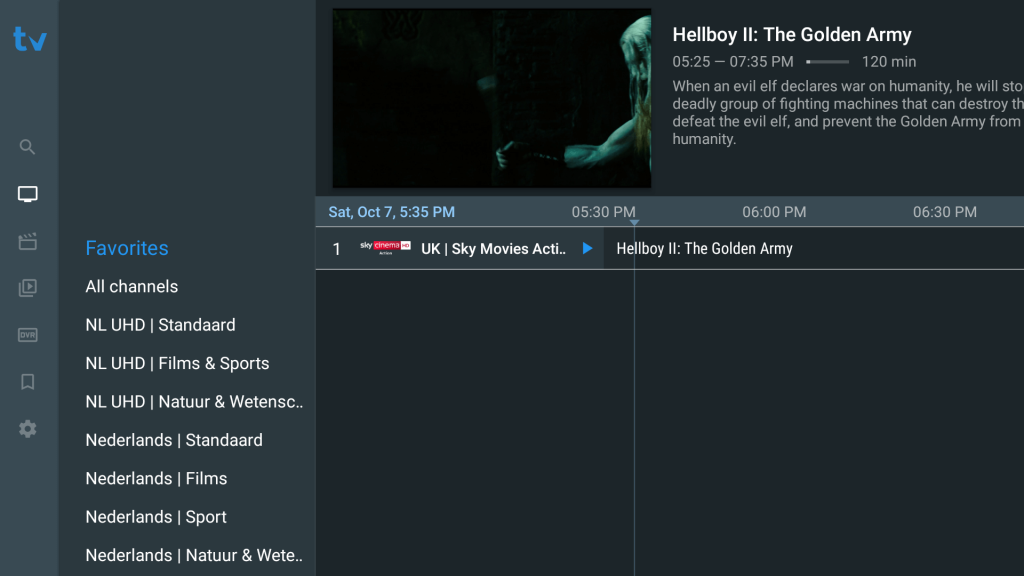Viewport: 1024px width, 576px height.
Task: Open settings via the gear icon
Action: click(28, 429)
